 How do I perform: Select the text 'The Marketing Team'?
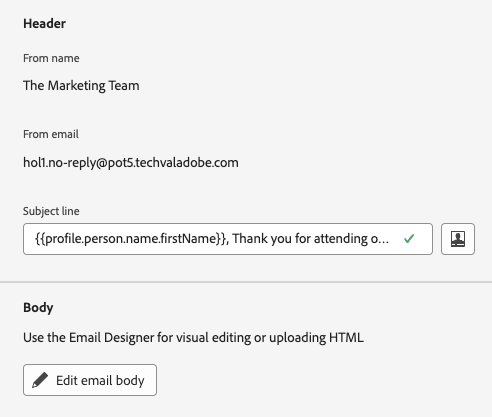coord(81,86)
